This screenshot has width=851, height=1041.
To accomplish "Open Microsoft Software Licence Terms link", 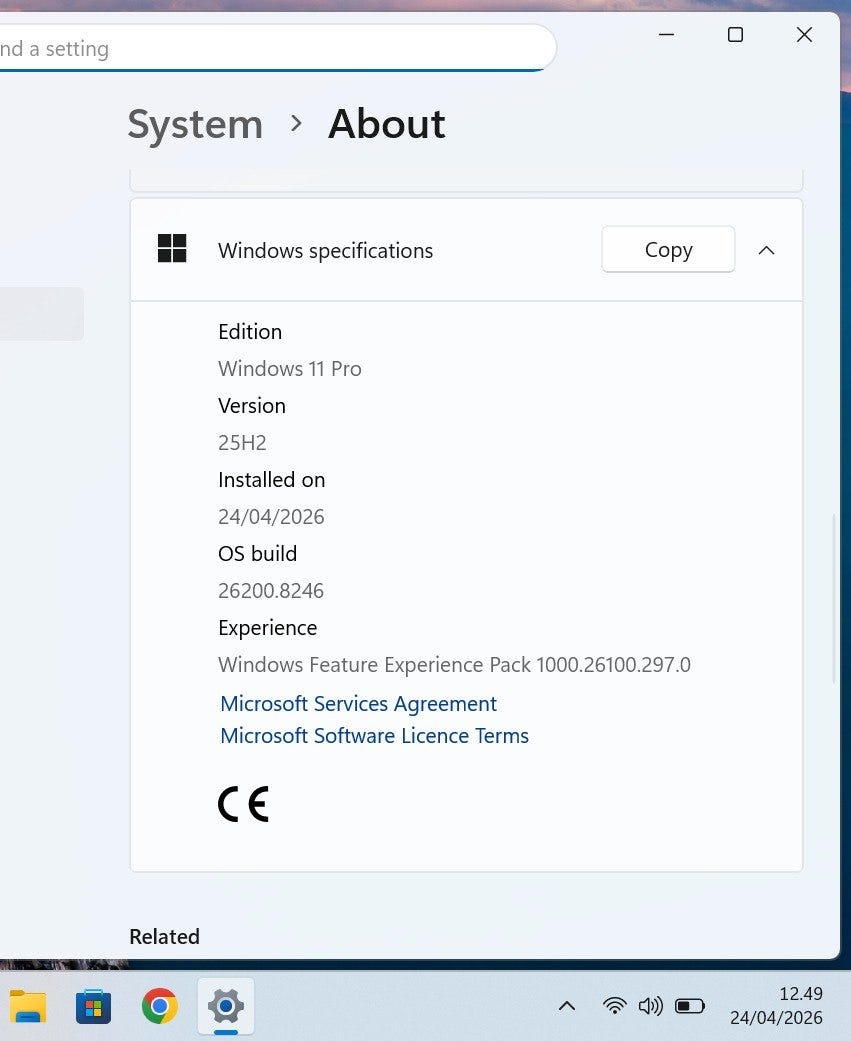I will click(374, 736).
